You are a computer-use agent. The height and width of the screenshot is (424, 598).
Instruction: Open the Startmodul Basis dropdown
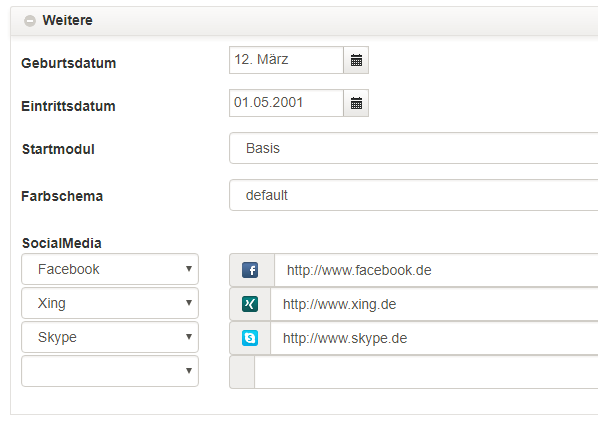click(x=413, y=148)
